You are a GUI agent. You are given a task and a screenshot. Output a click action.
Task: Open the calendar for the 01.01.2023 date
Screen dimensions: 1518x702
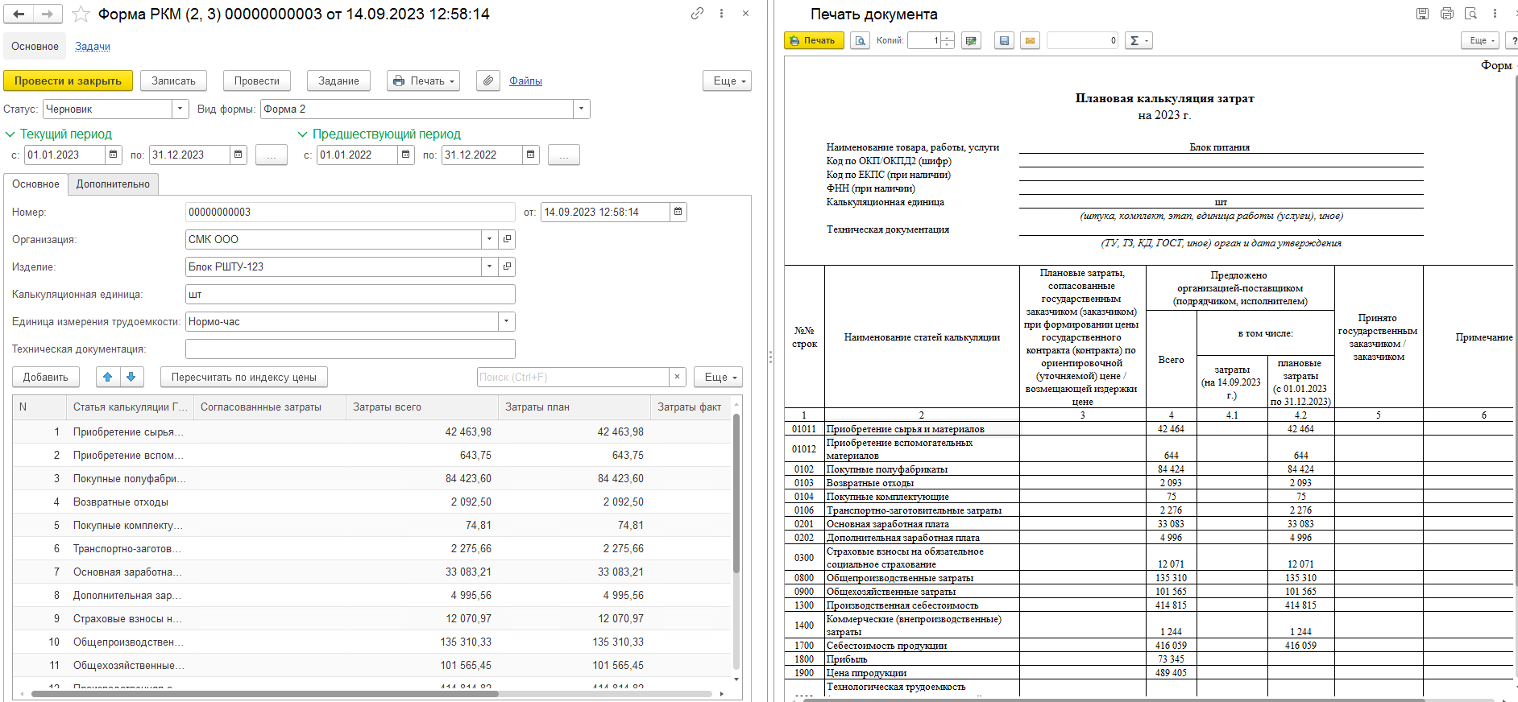point(113,155)
